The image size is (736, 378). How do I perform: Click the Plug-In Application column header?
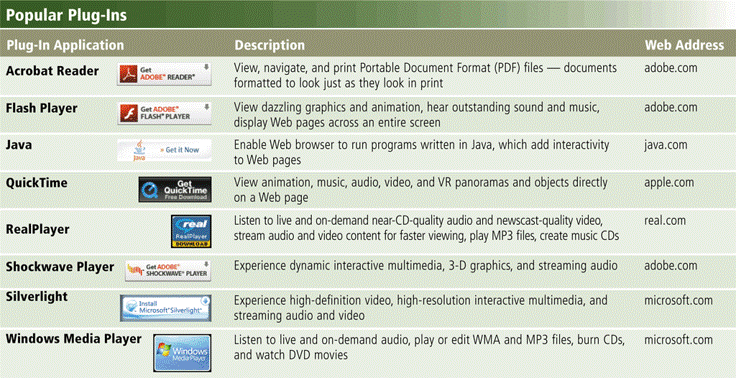pos(65,45)
